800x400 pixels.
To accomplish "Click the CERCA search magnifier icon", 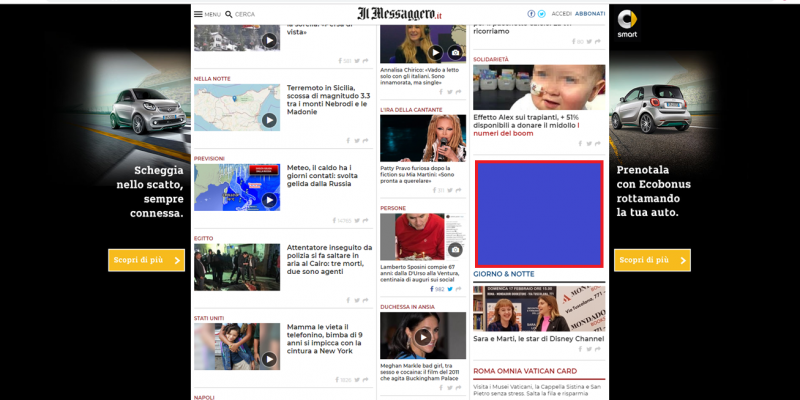I will (x=229, y=14).
